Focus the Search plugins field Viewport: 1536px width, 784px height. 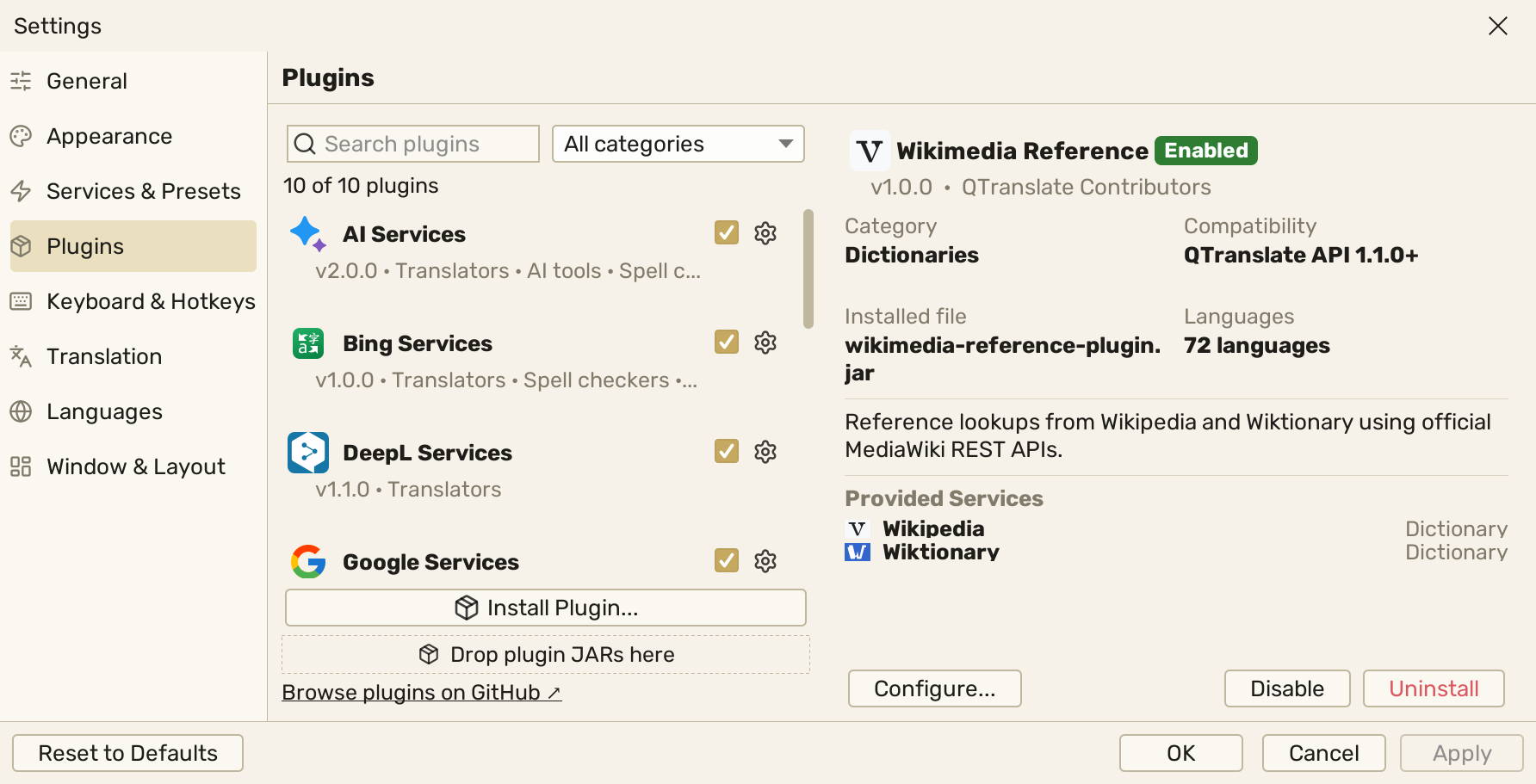pyautogui.click(x=413, y=144)
